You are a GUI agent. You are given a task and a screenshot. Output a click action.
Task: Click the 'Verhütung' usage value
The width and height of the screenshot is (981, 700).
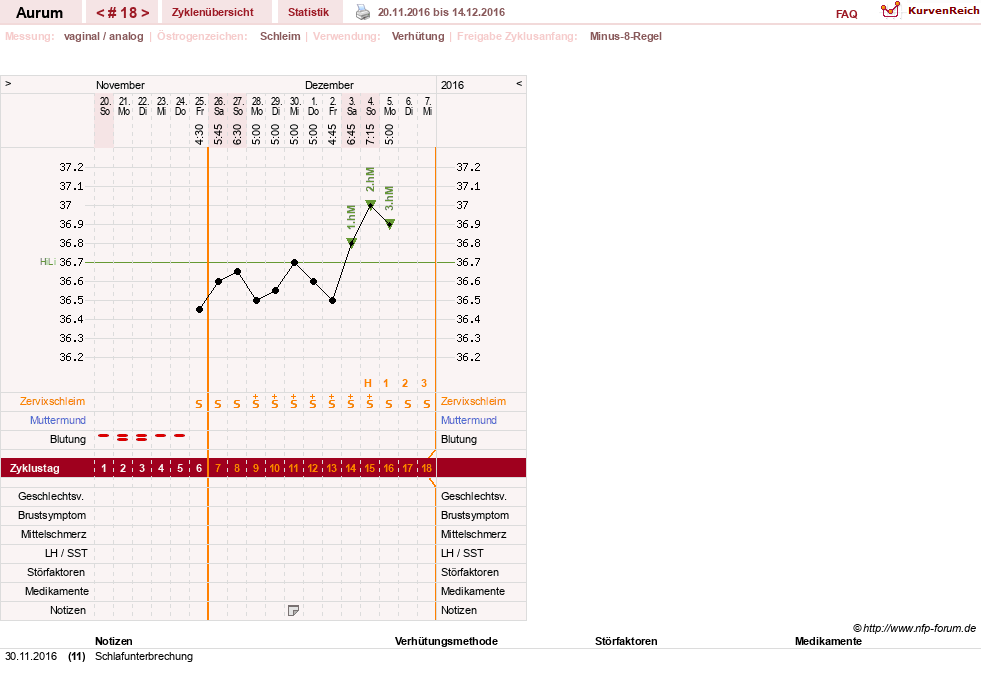(x=418, y=36)
